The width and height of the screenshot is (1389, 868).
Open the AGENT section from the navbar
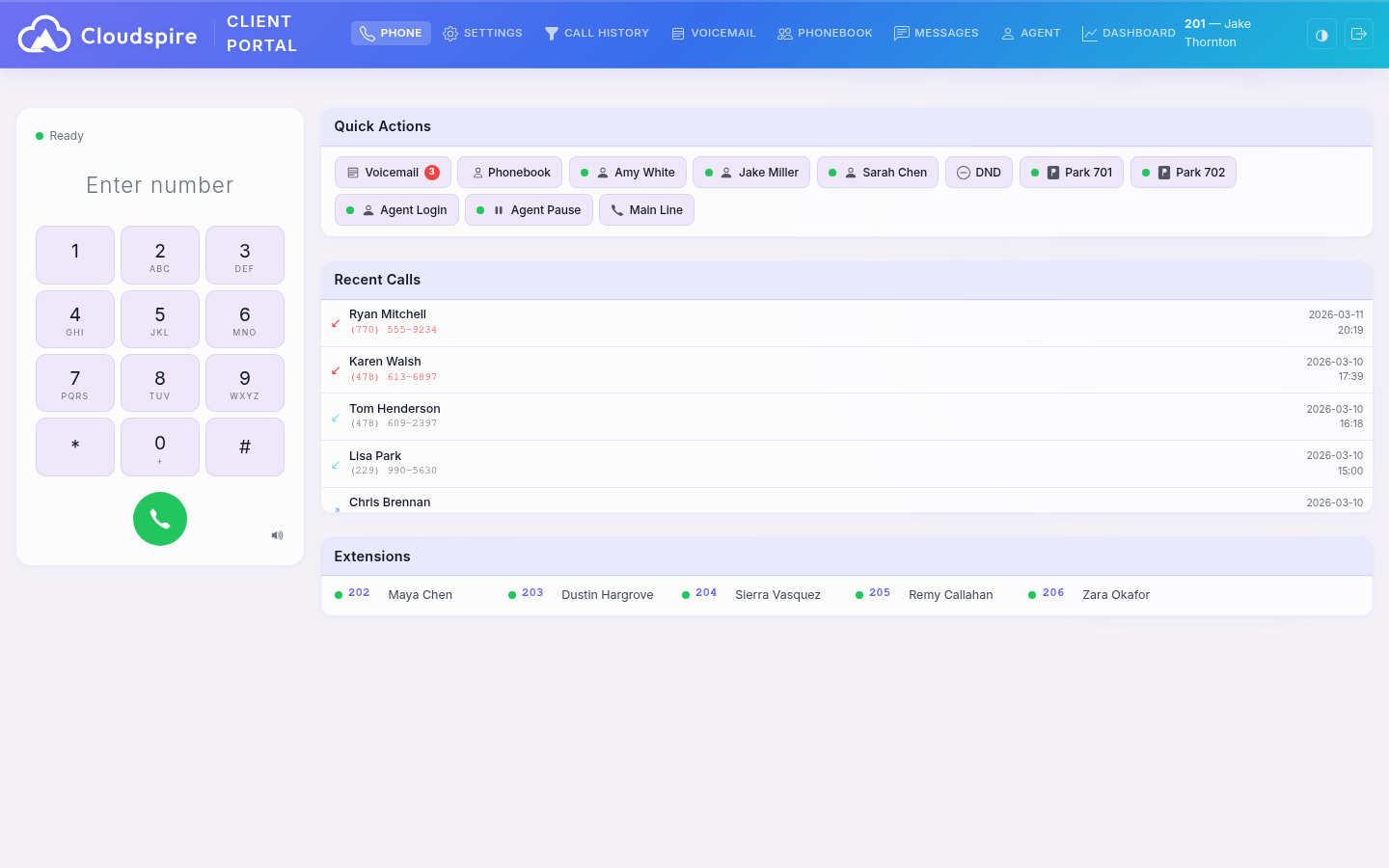click(1030, 33)
